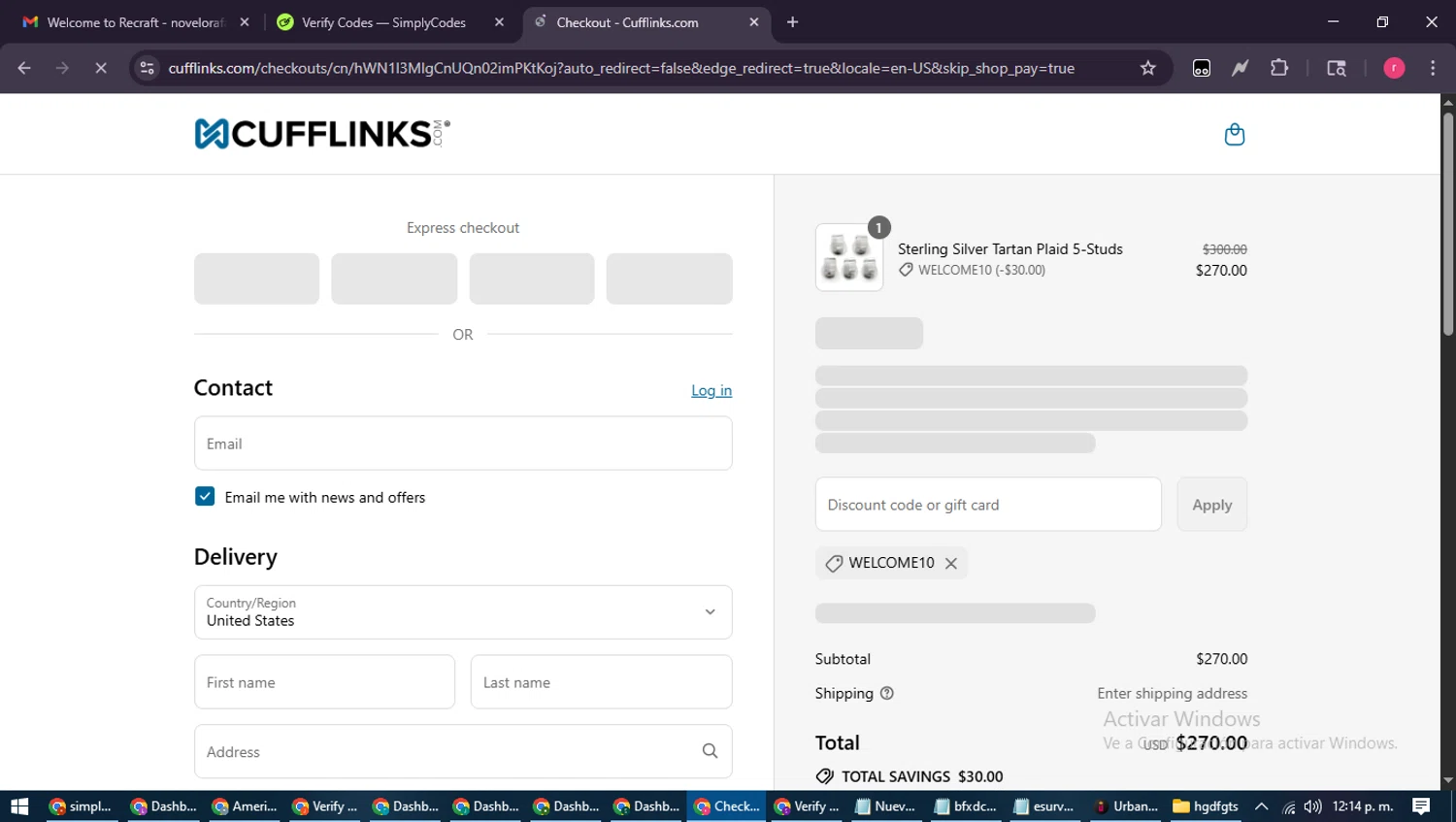Click the Log in link
1456x822 pixels.
[x=711, y=390]
